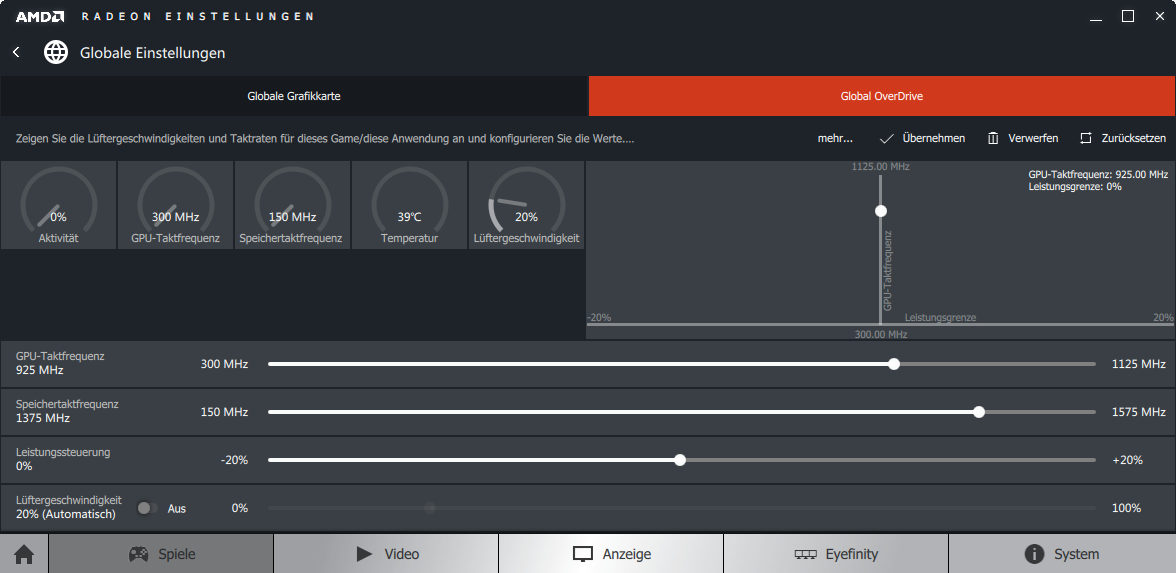Screen dimensions: 1176x573
Task: Click the Lüftergeschwindigkeit gauge showing 20%
Action: (x=526, y=205)
